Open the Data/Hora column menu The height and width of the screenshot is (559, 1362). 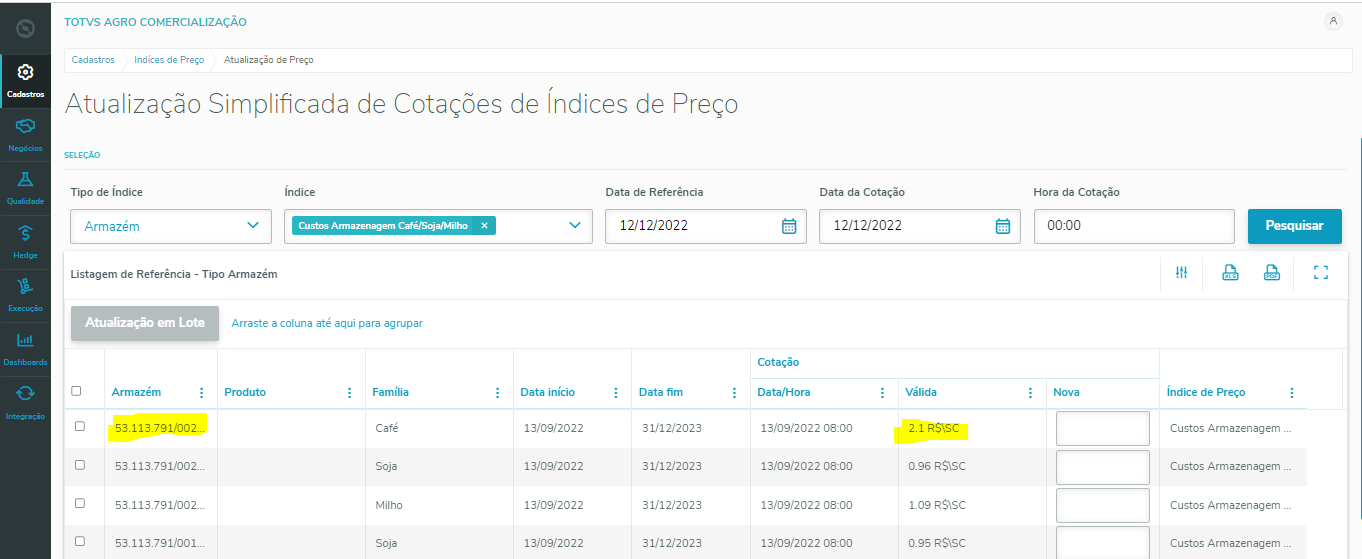(882, 393)
